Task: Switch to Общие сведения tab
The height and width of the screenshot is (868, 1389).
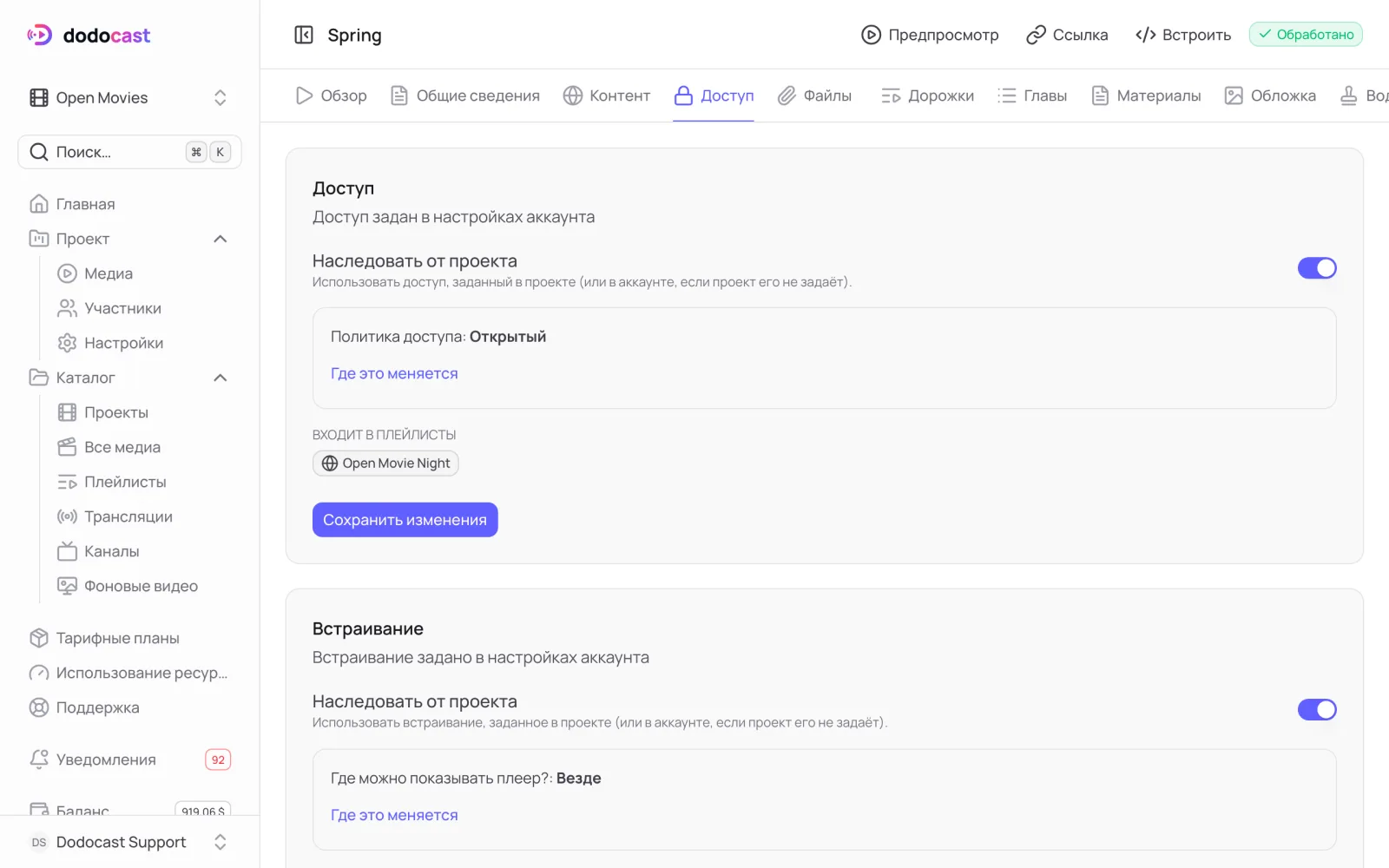Action: (464, 95)
